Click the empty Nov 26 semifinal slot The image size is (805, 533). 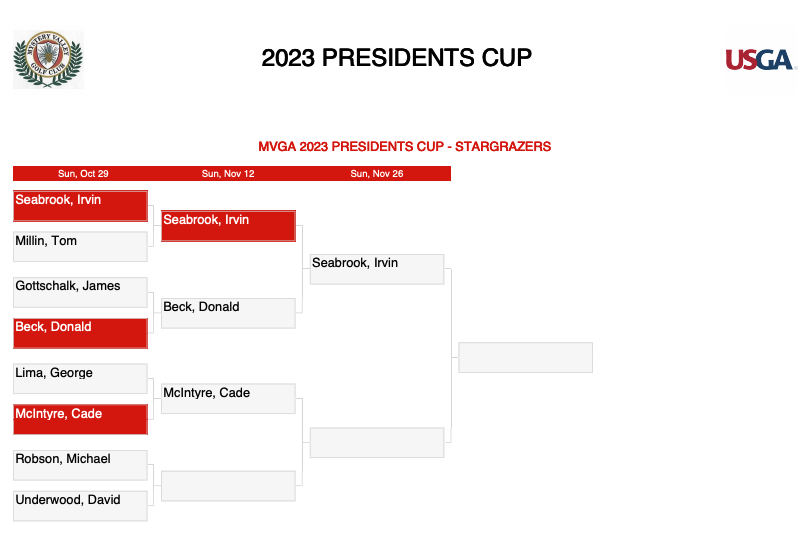[377, 442]
